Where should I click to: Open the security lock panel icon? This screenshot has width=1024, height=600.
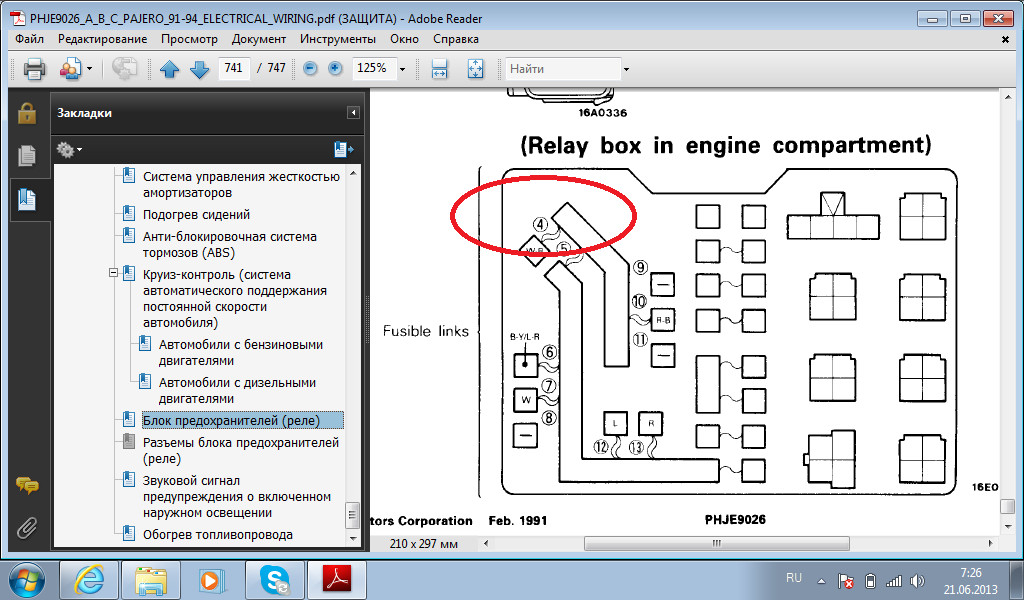pyautogui.click(x=27, y=111)
